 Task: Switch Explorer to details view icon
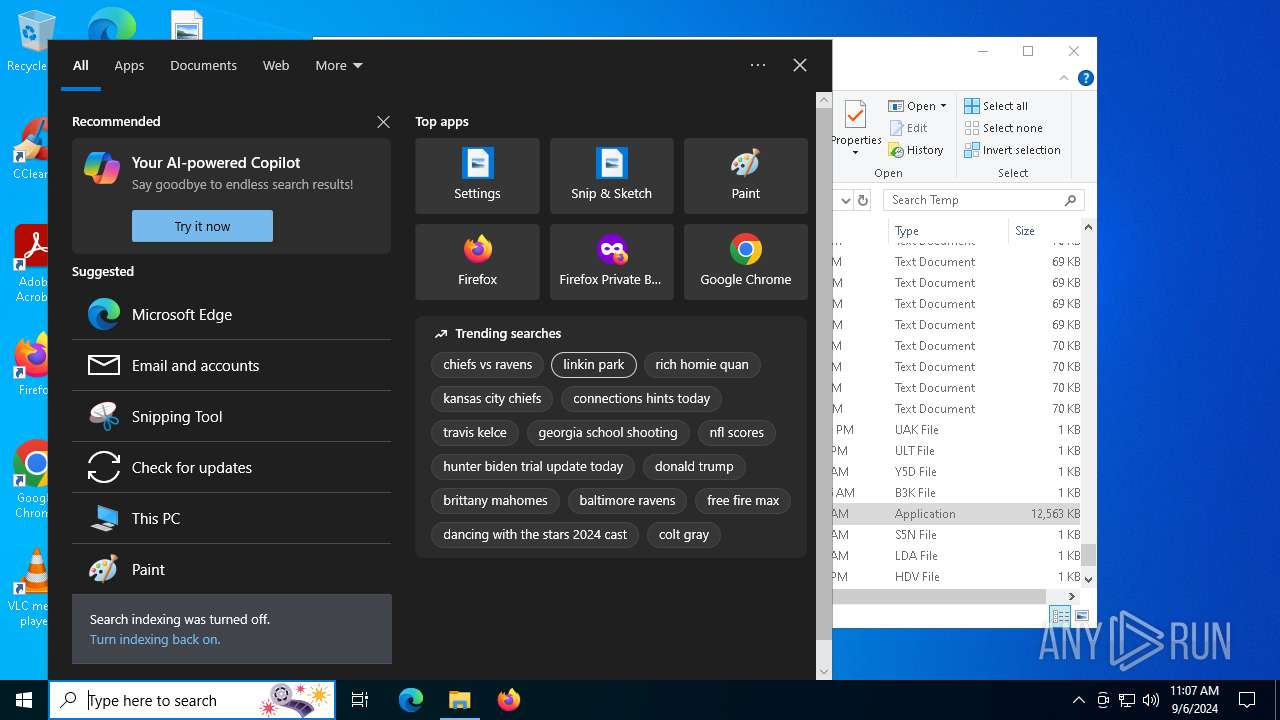pos(1060,616)
